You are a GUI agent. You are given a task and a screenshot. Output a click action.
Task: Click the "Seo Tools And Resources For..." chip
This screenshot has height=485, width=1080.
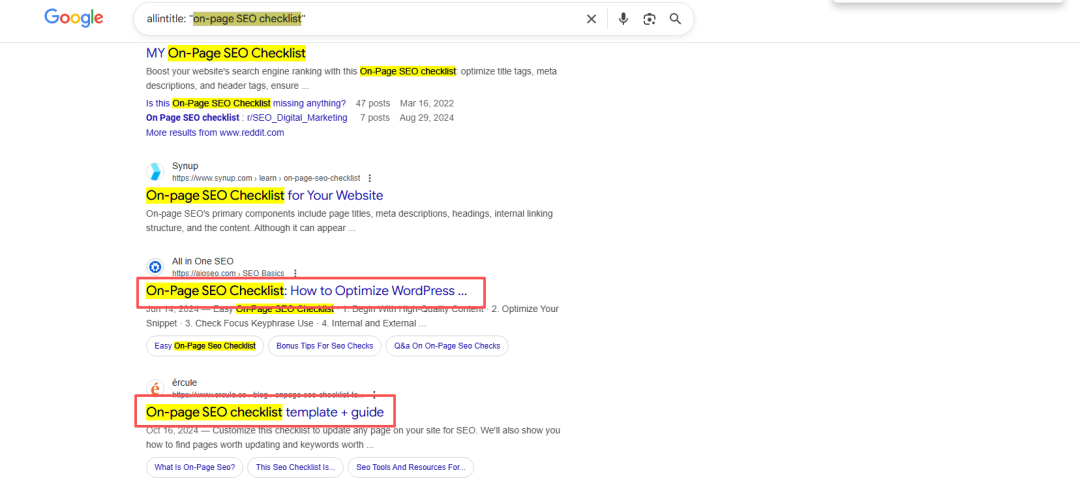tap(411, 467)
